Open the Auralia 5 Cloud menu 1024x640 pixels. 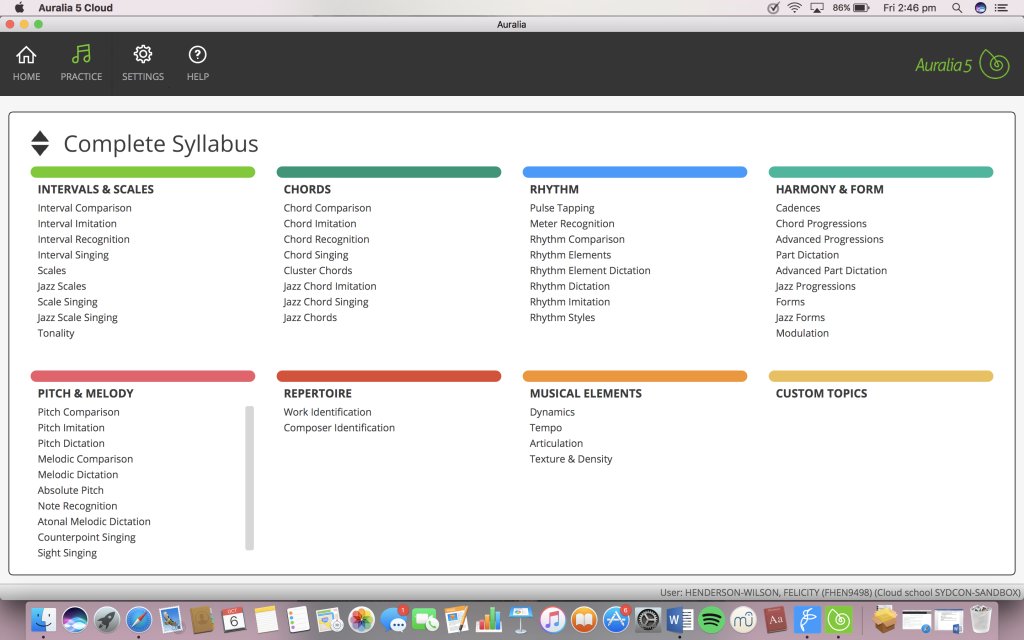76,8
